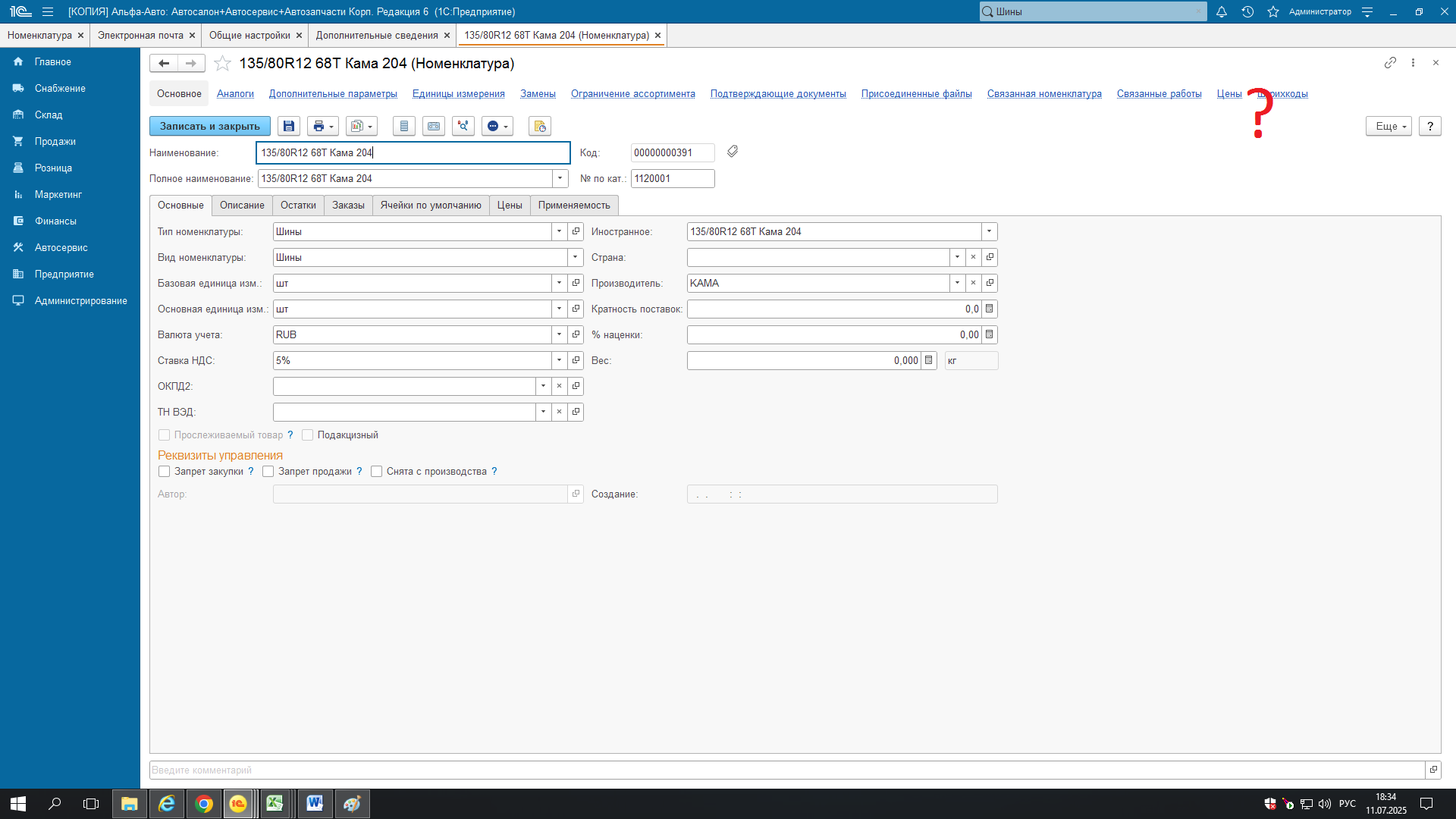Open Excel from taskbar
This screenshot has width=1456, height=819.
point(275,804)
